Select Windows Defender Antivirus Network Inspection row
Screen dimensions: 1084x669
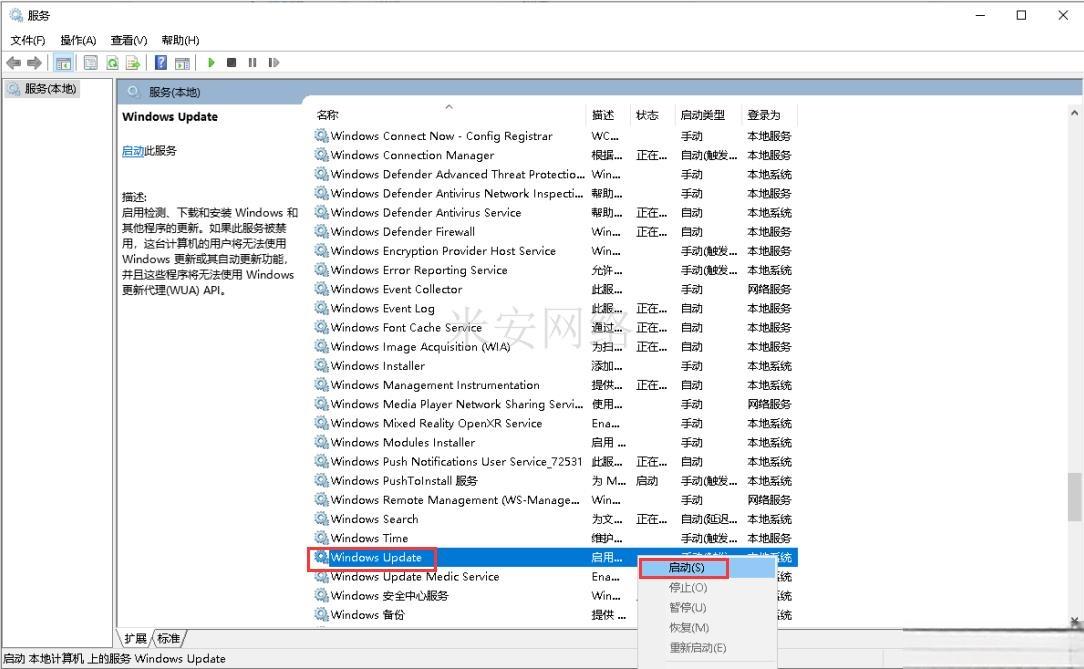coord(554,194)
